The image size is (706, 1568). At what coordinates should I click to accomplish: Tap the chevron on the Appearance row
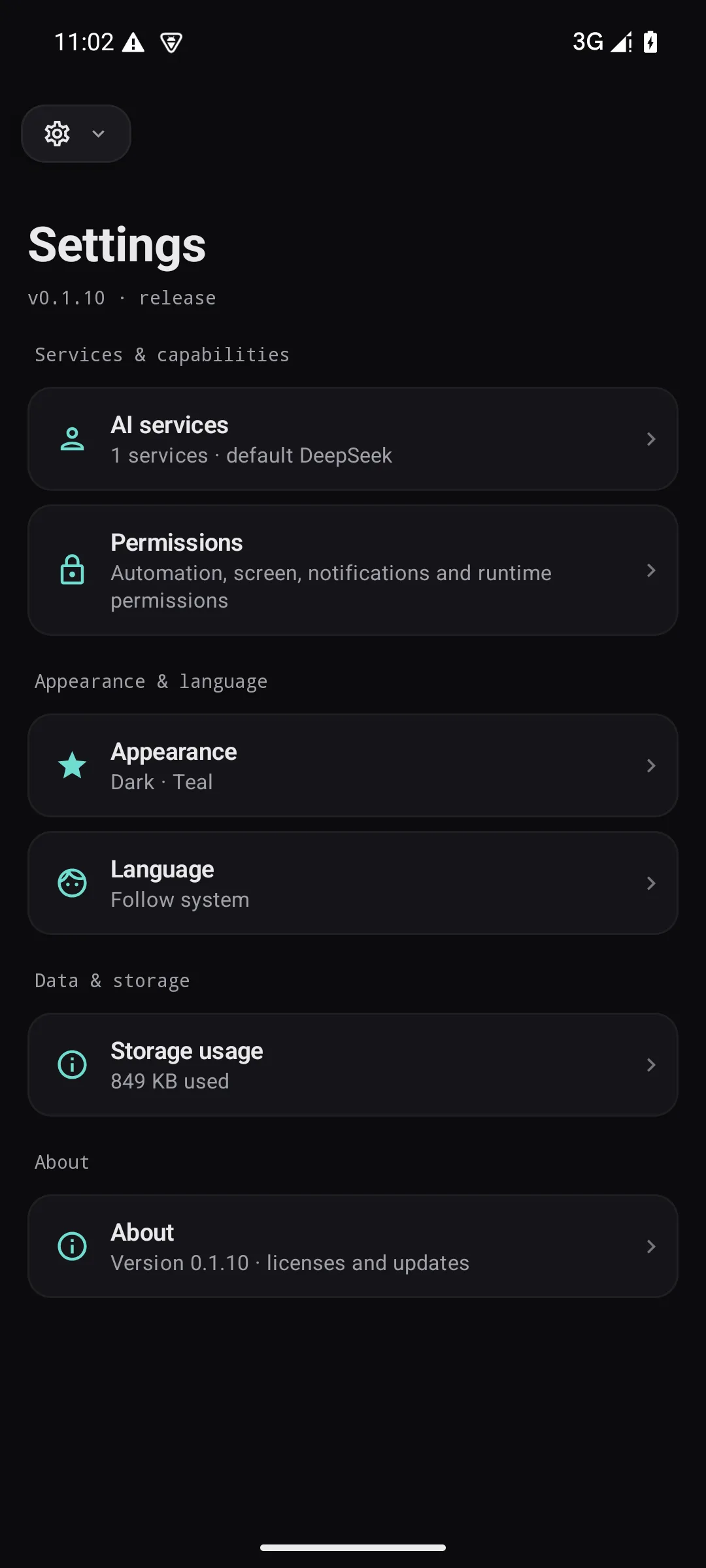[x=650, y=766]
